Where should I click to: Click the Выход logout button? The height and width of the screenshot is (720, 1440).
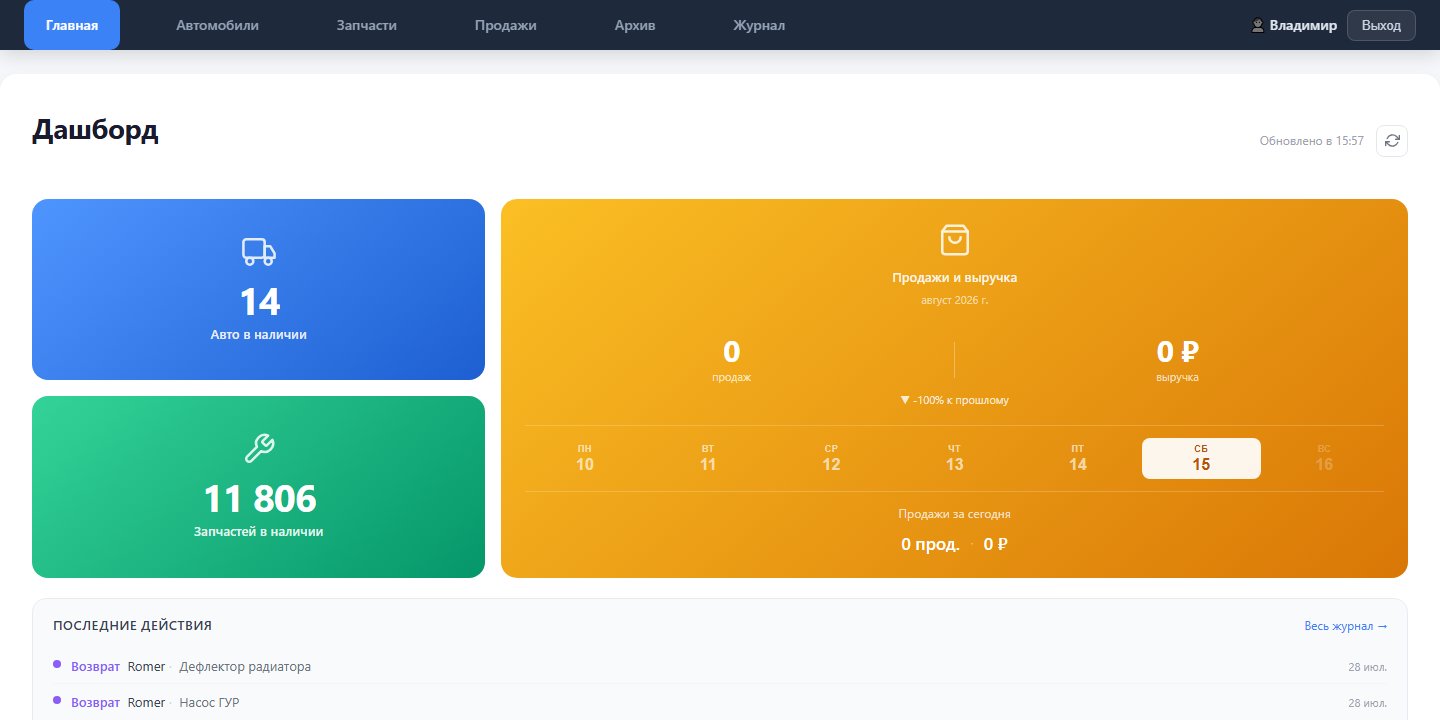[1381, 25]
